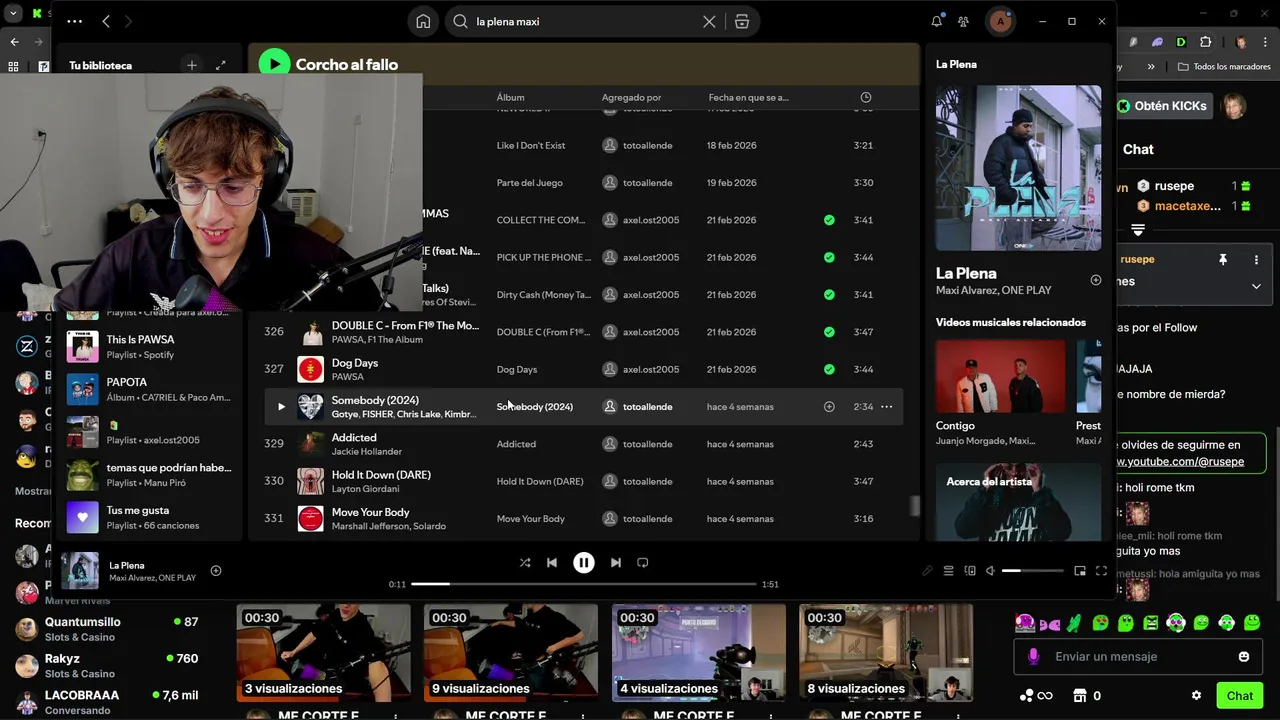
Task: Open PAPOTA album in library
Action: (150, 389)
